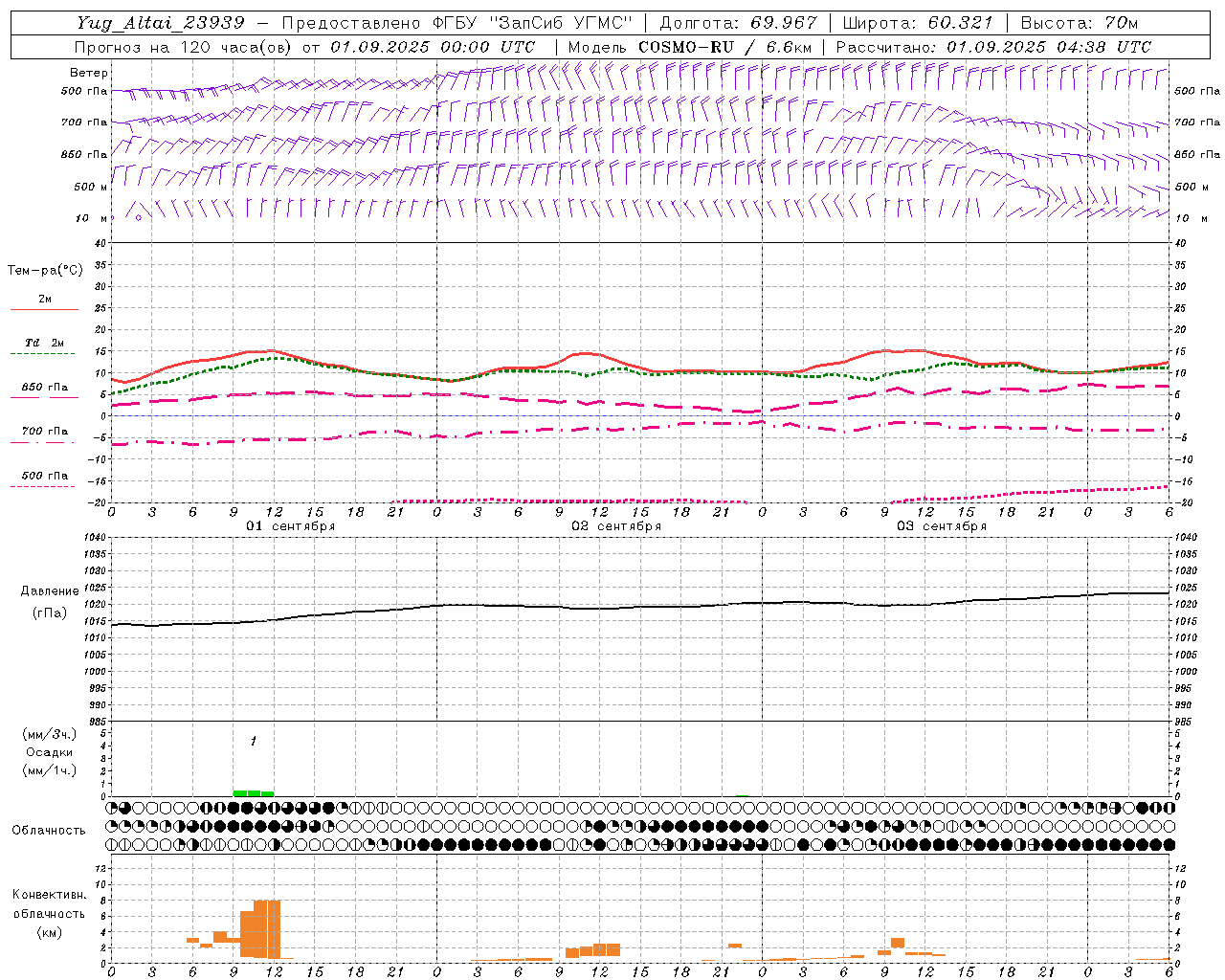Click the Рассчитано: 01.09.2025 04:38 UTC text

pyautogui.click(x=993, y=47)
